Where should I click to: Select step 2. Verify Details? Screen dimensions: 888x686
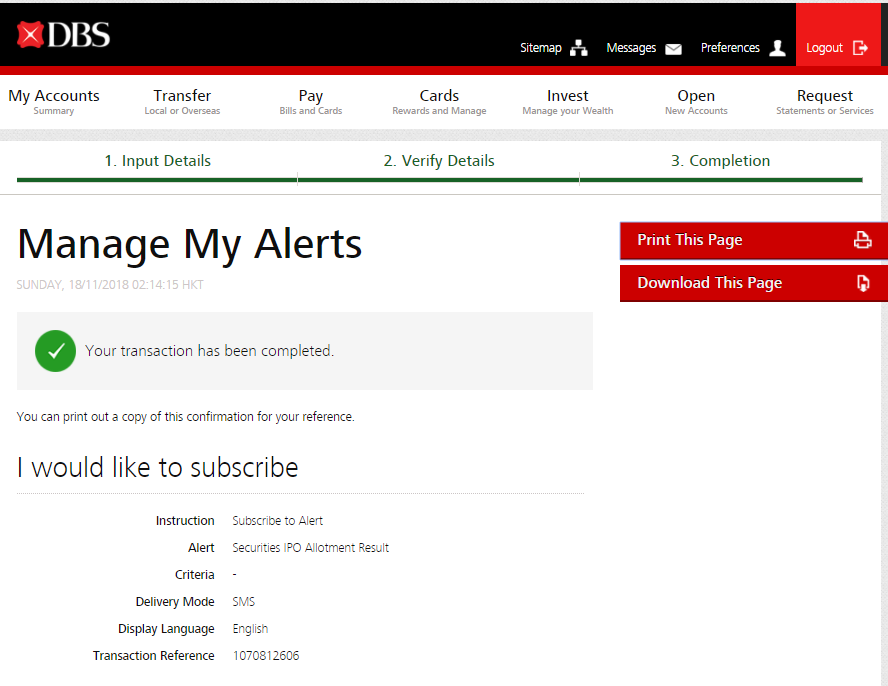pyautogui.click(x=438, y=161)
